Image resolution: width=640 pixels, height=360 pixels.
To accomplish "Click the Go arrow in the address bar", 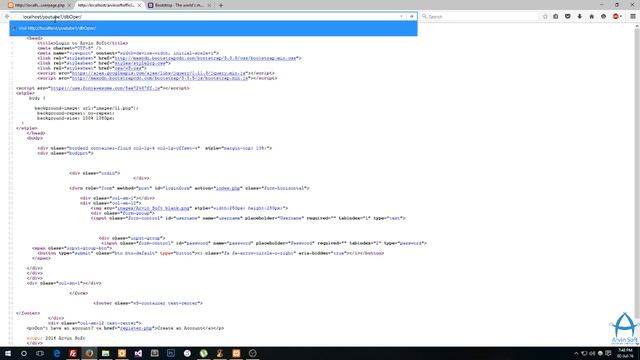I will (x=412, y=17).
